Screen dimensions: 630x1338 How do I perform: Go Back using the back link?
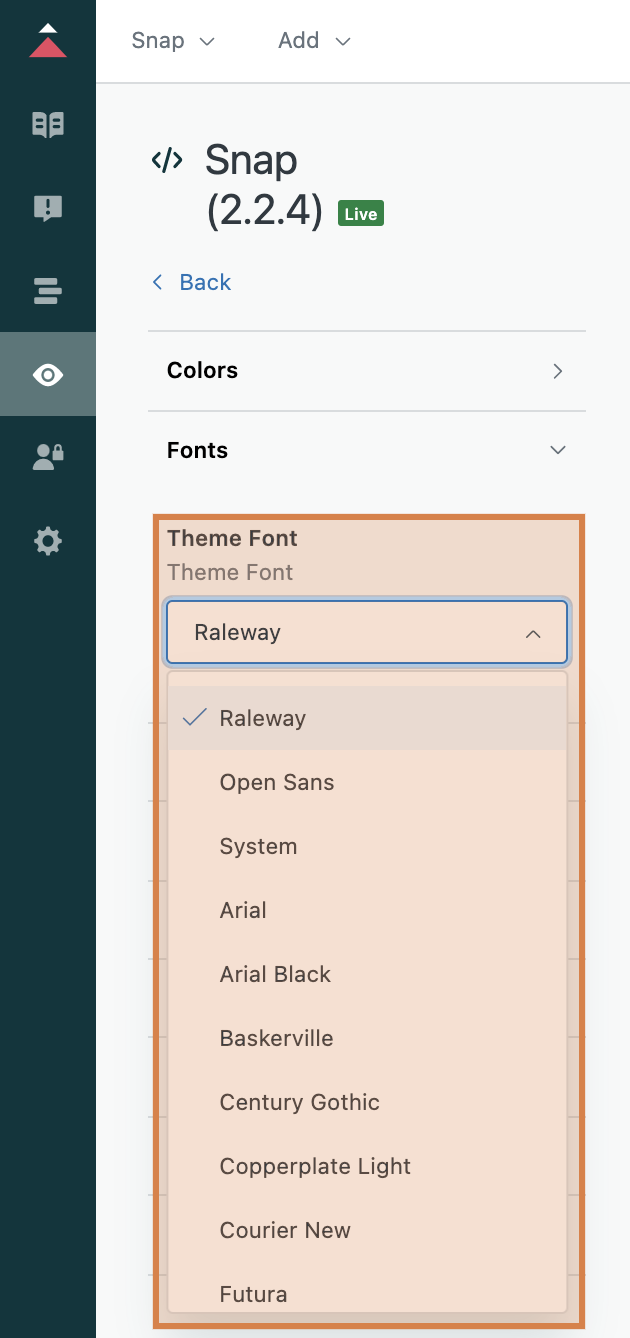(191, 282)
